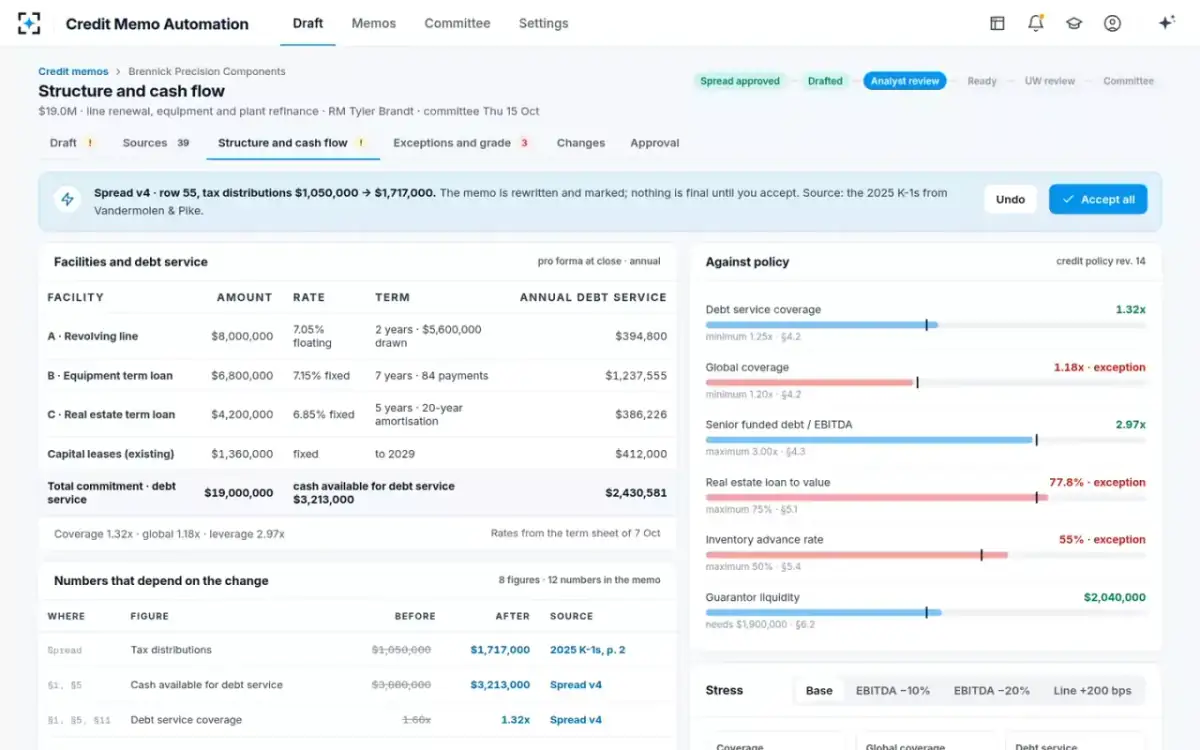Select the EBITDA −10% stress scenario

point(892,691)
